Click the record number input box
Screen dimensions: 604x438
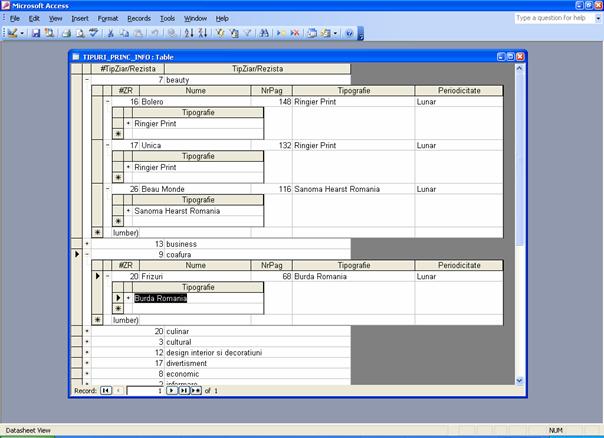(x=143, y=390)
